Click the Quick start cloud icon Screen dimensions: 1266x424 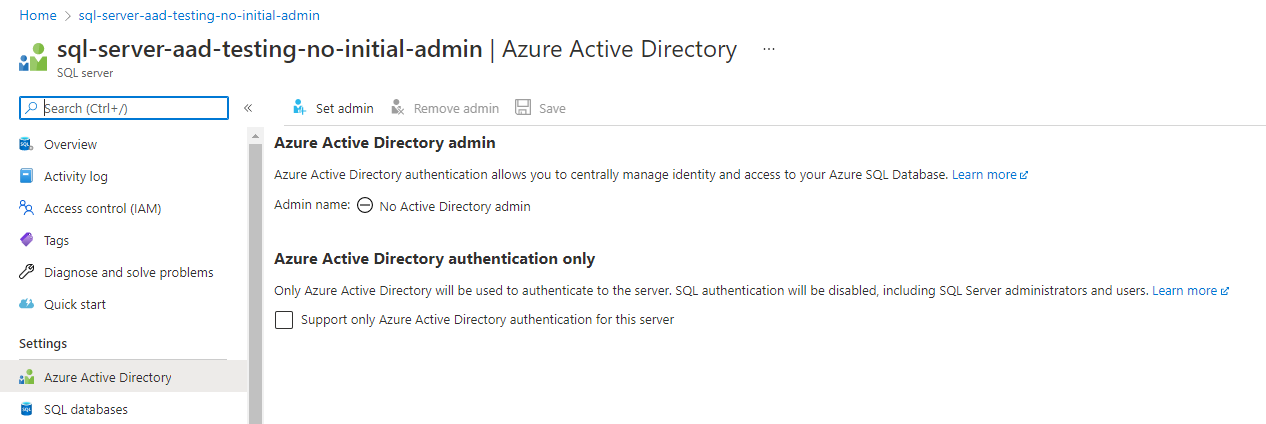click(27, 305)
